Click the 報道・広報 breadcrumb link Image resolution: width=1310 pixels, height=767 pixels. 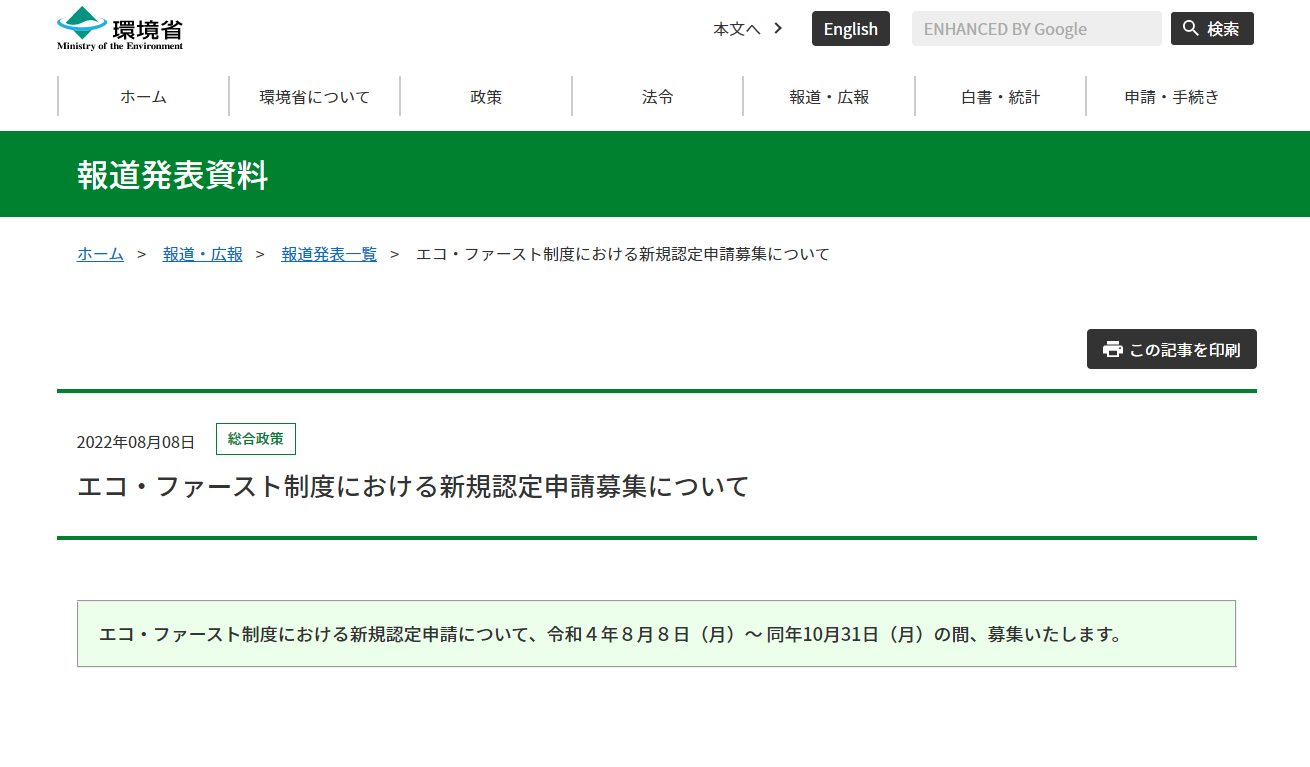coord(202,254)
